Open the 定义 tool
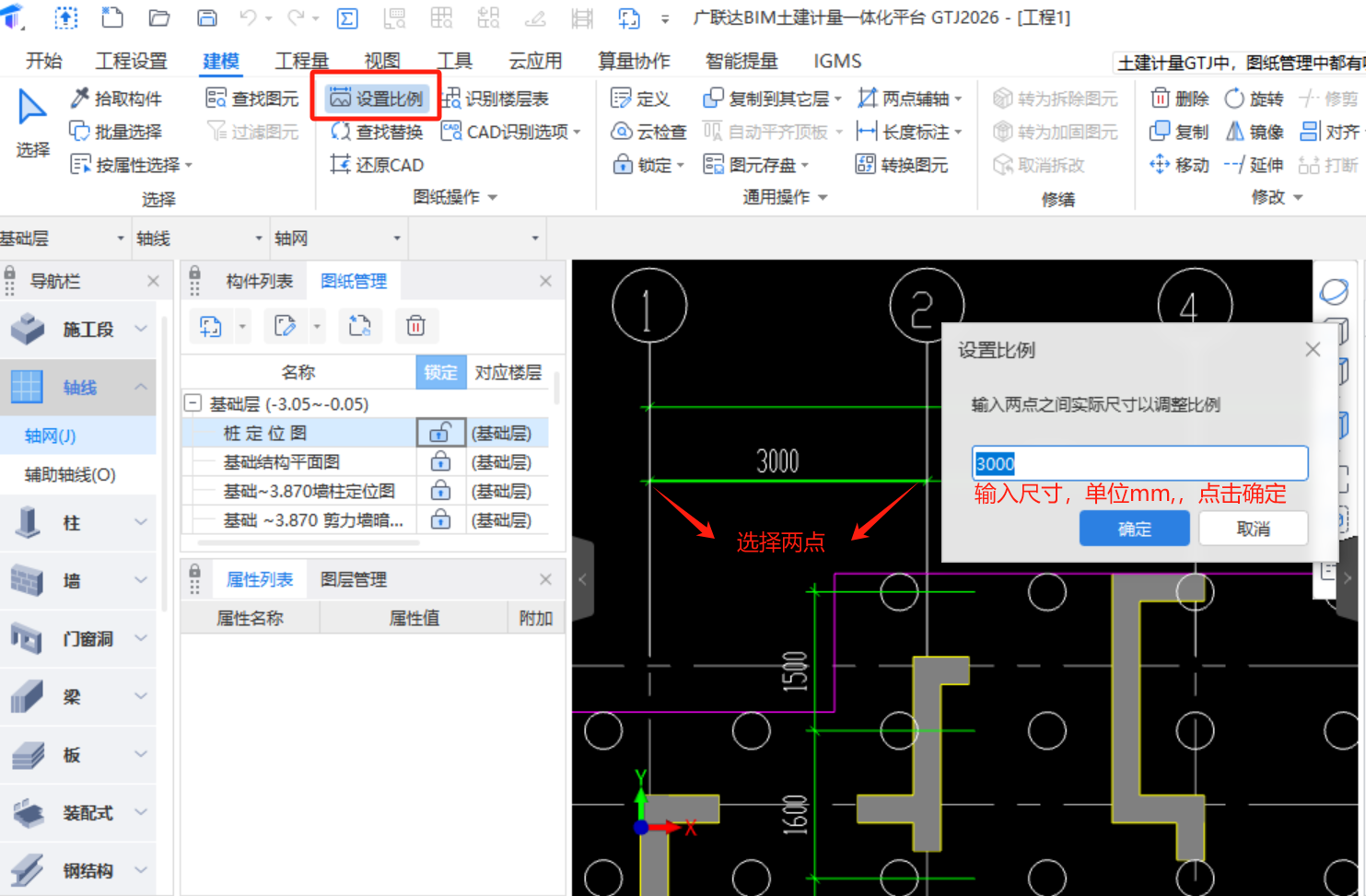 pyautogui.click(x=640, y=99)
